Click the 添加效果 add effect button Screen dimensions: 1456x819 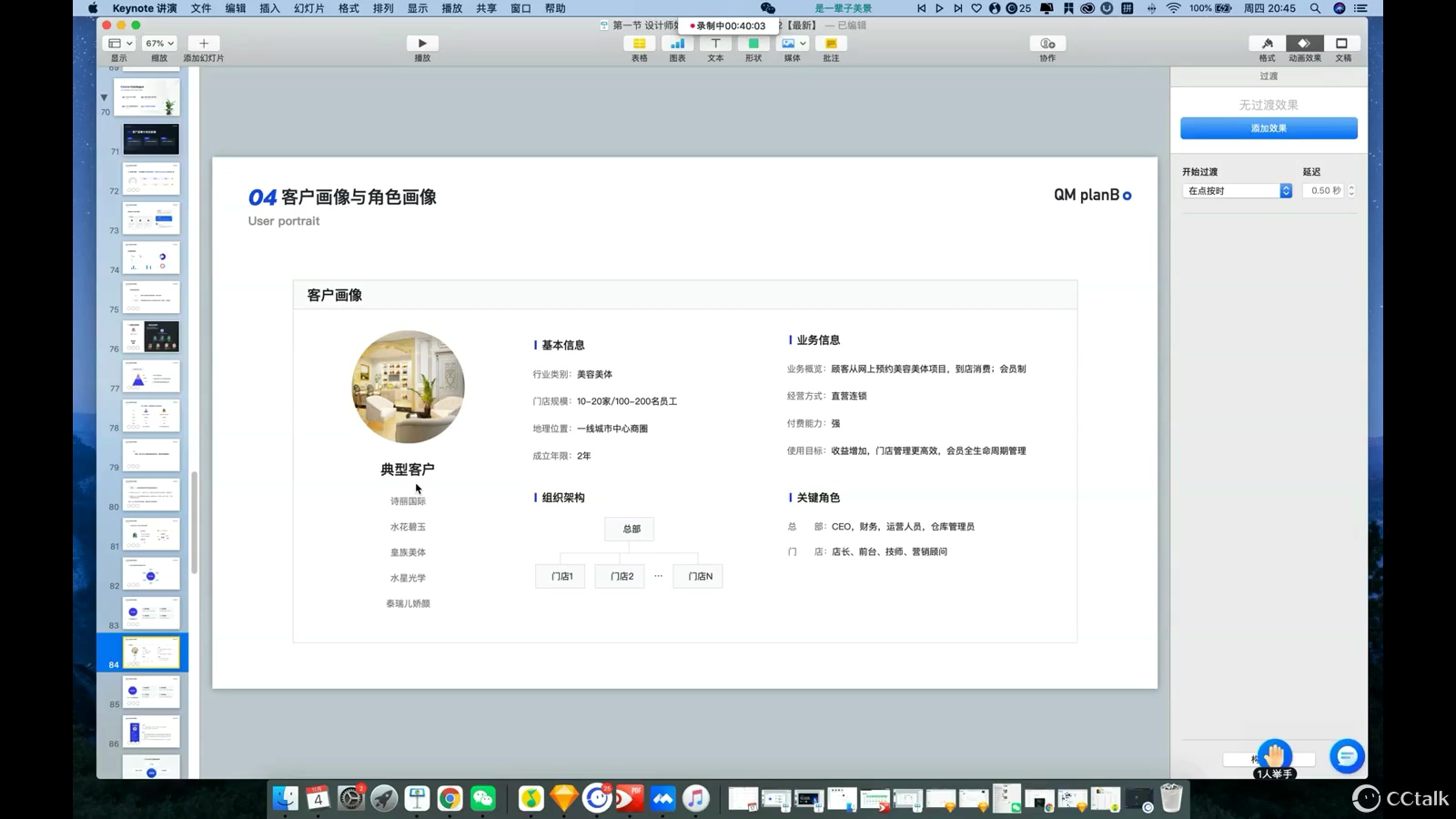point(1269,128)
